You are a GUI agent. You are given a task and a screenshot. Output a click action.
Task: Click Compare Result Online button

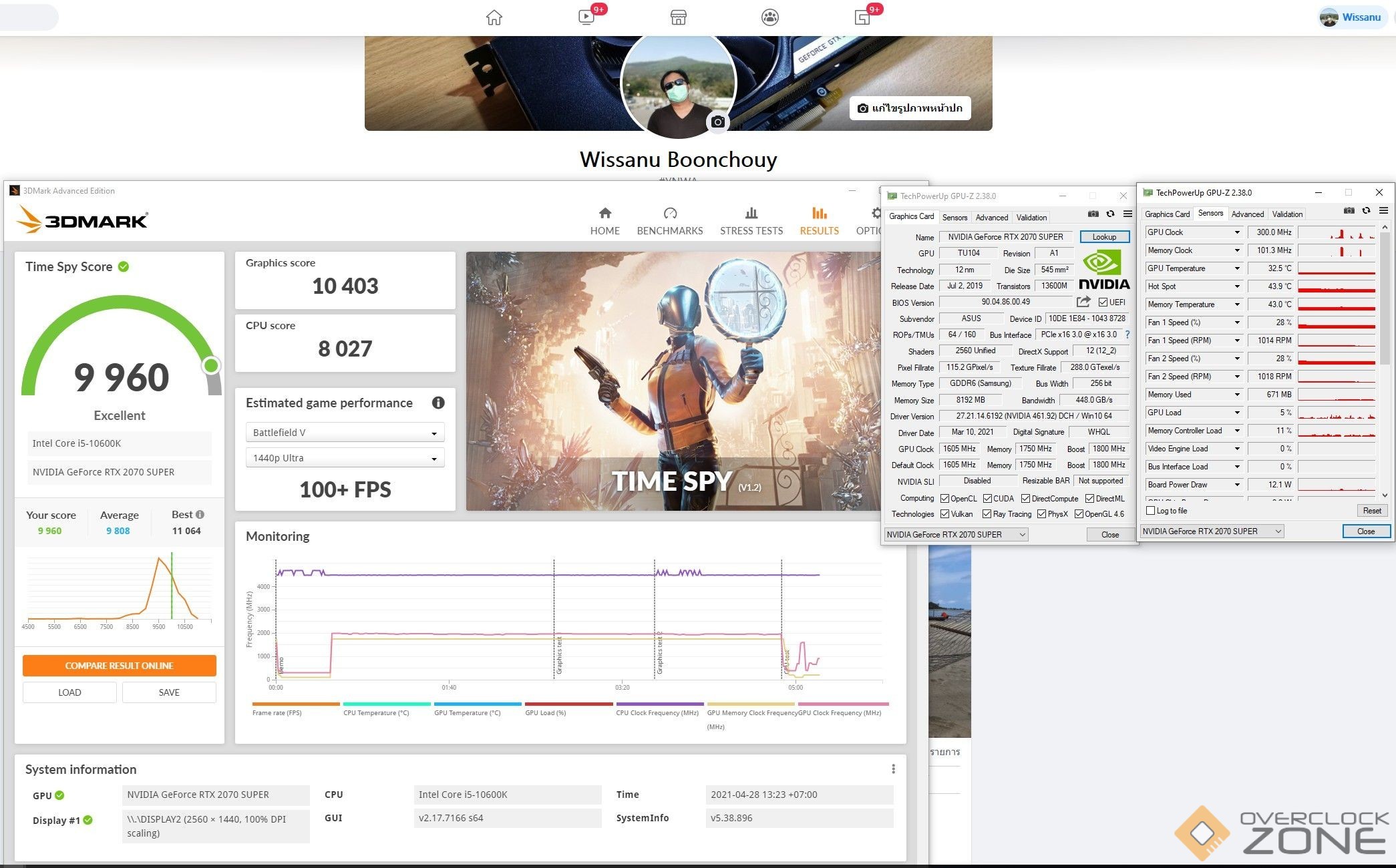point(119,666)
